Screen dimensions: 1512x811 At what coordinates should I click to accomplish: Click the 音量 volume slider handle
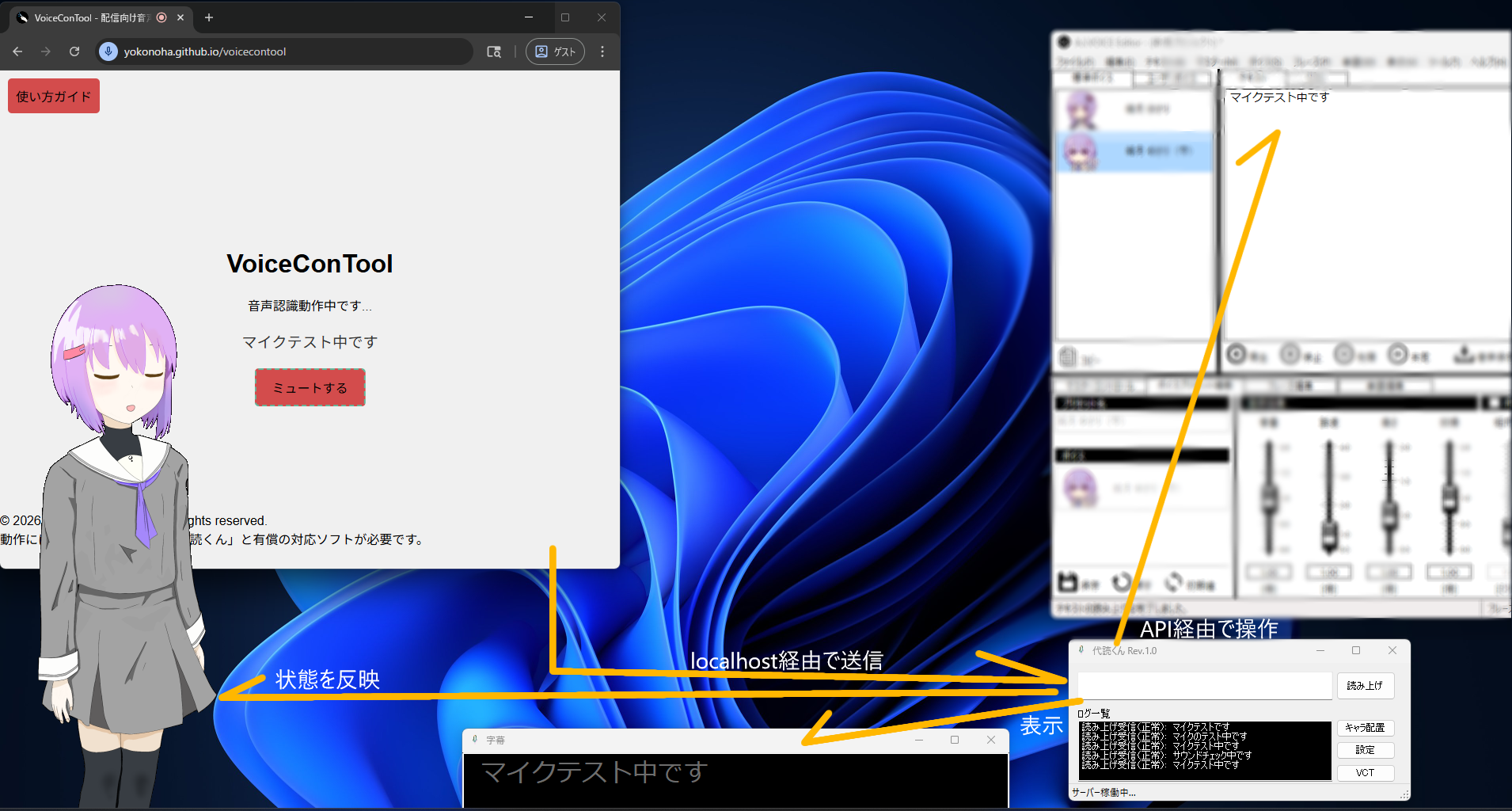pos(1269,500)
